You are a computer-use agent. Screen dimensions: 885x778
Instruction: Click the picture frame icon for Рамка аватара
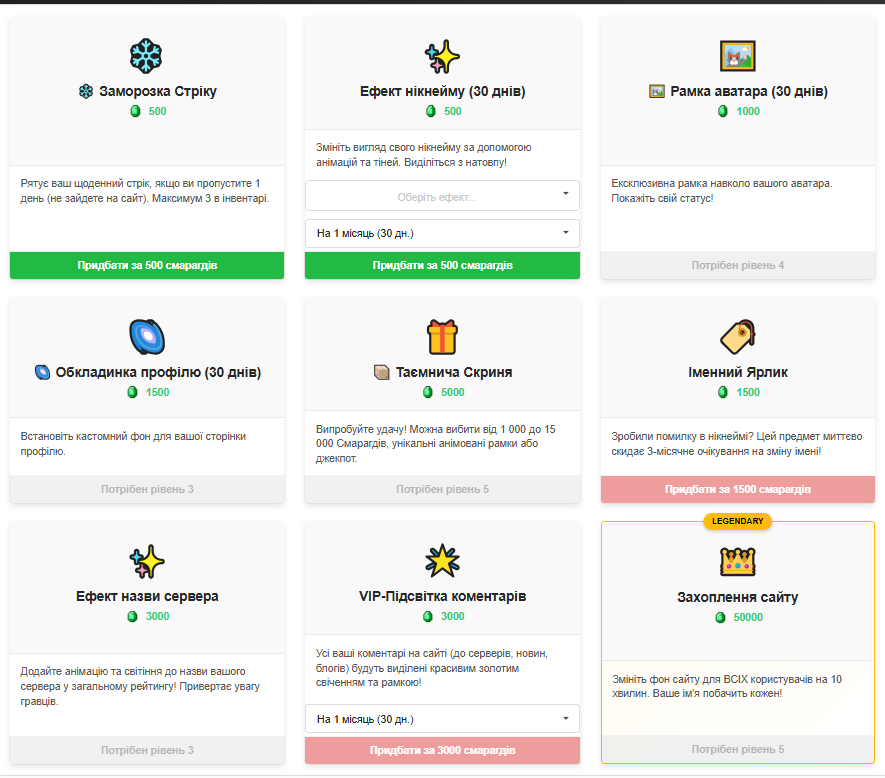click(x=737, y=56)
